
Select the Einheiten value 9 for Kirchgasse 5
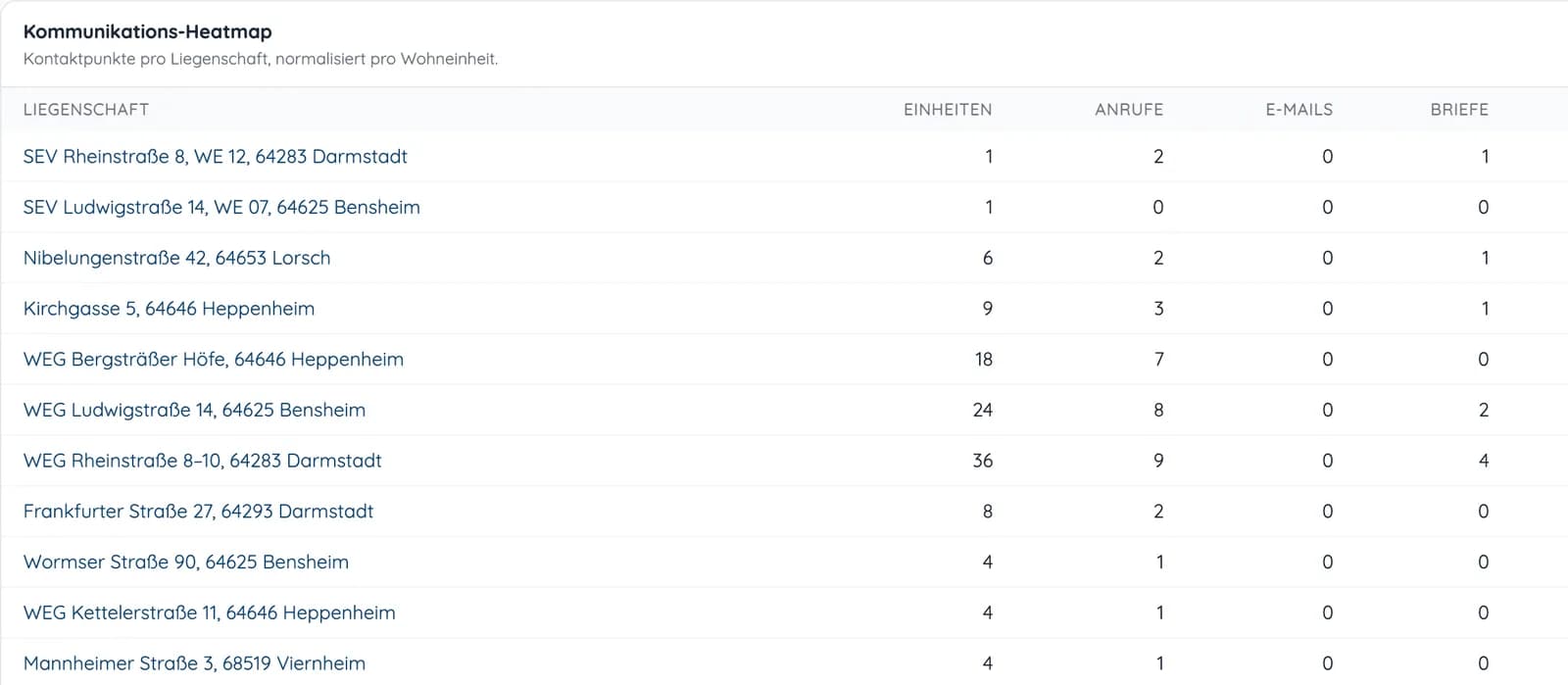988,310
